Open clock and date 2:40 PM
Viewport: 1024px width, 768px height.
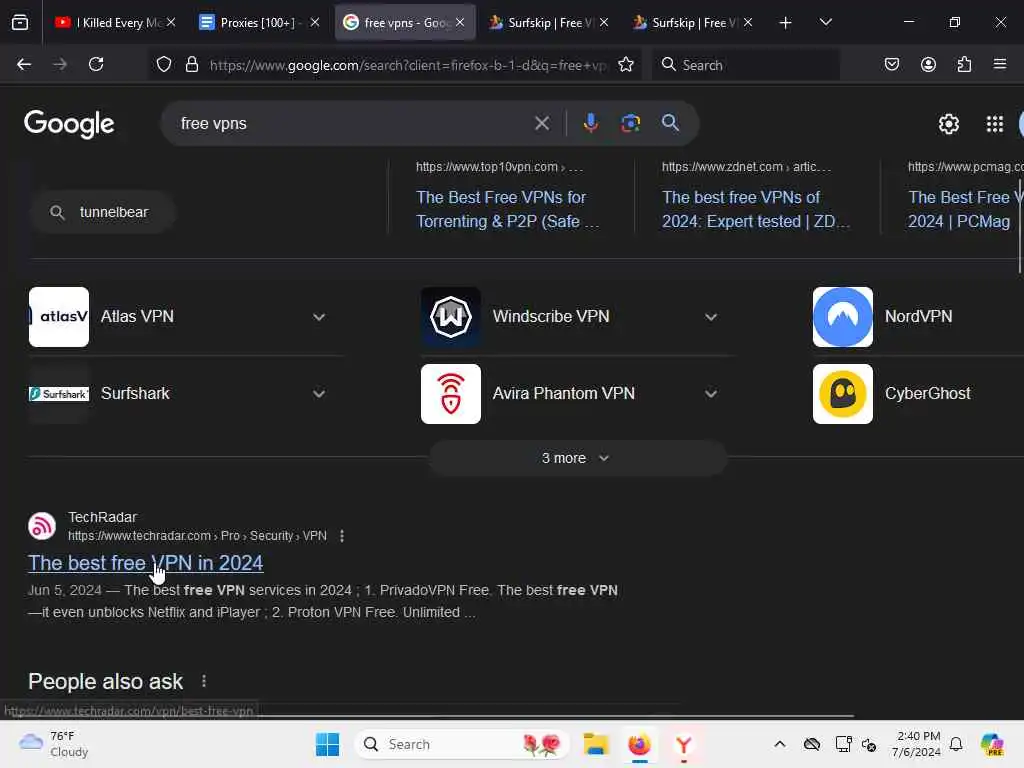[x=916, y=744]
